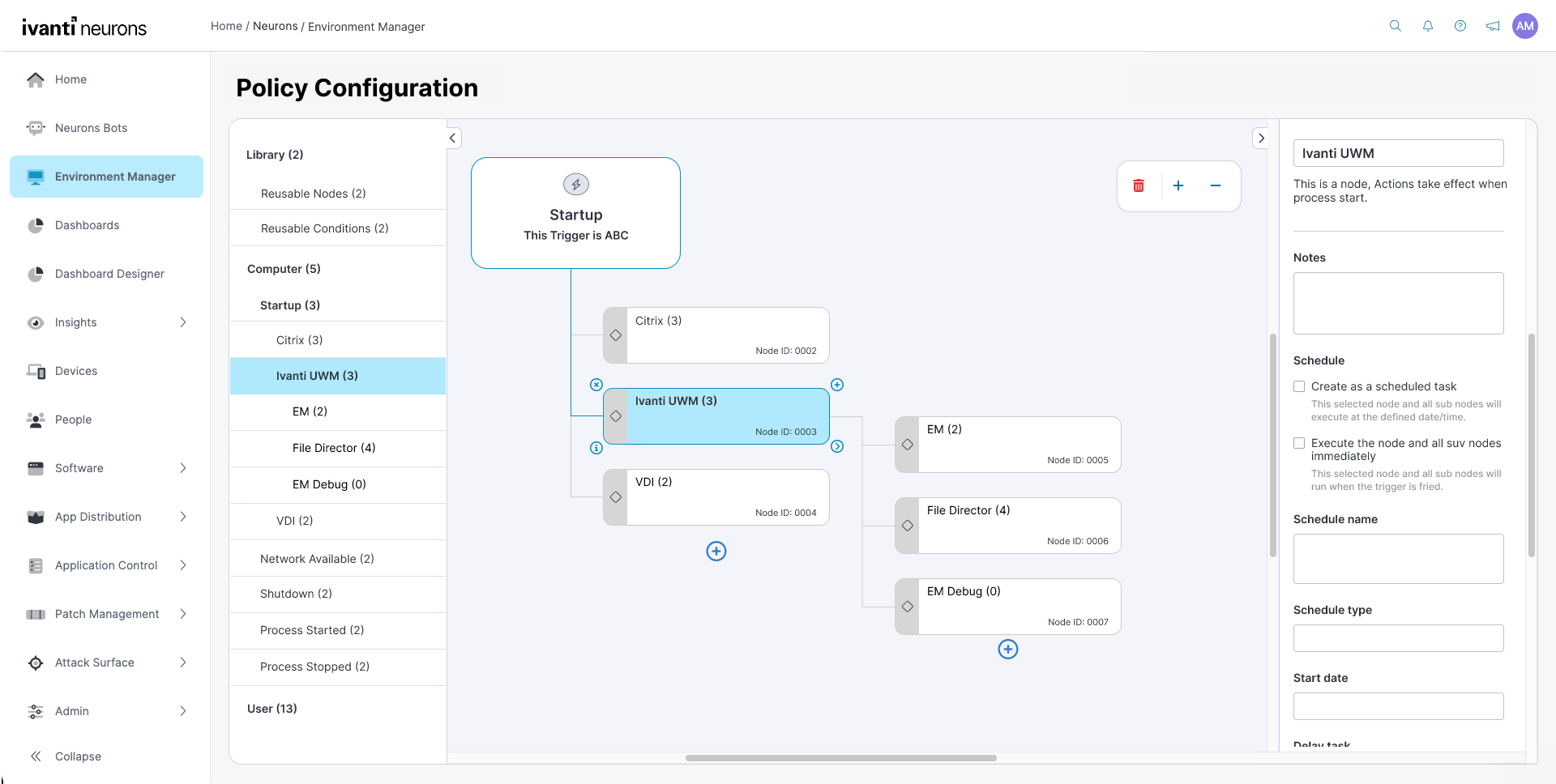The width and height of the screenshot is (1556, 784).
Task: Expand the Admin submenu chevron
Action: (183, 711)
